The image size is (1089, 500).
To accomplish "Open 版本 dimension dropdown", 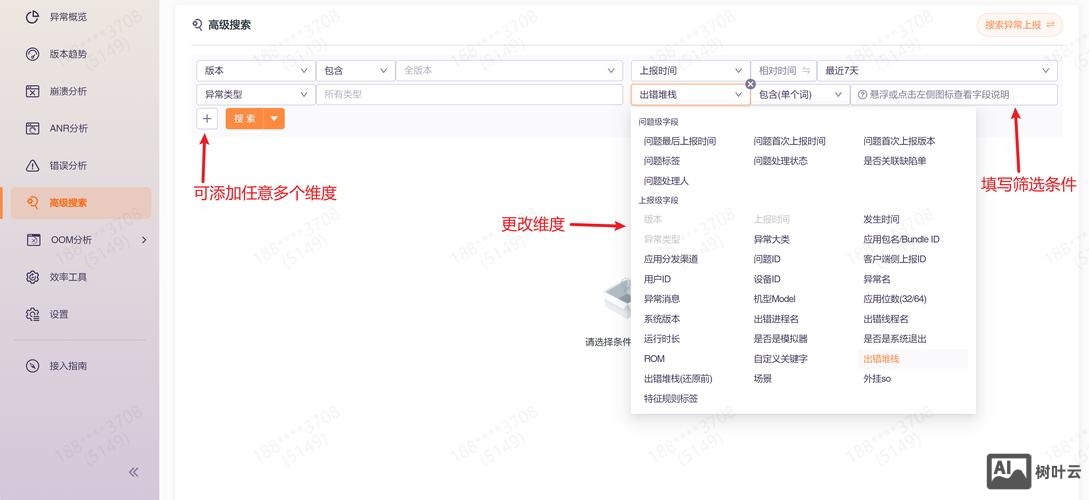I will [256, 71].
